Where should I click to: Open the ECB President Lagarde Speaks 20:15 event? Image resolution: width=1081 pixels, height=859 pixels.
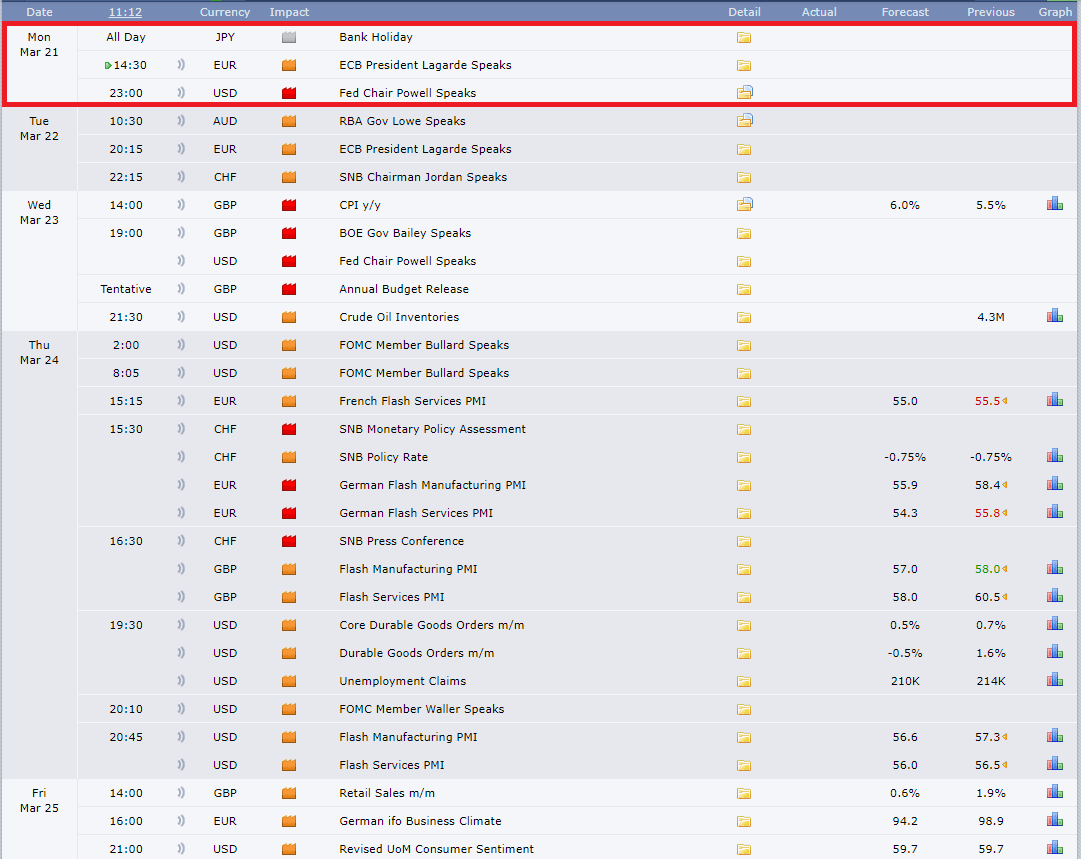[x=425, y=149]
